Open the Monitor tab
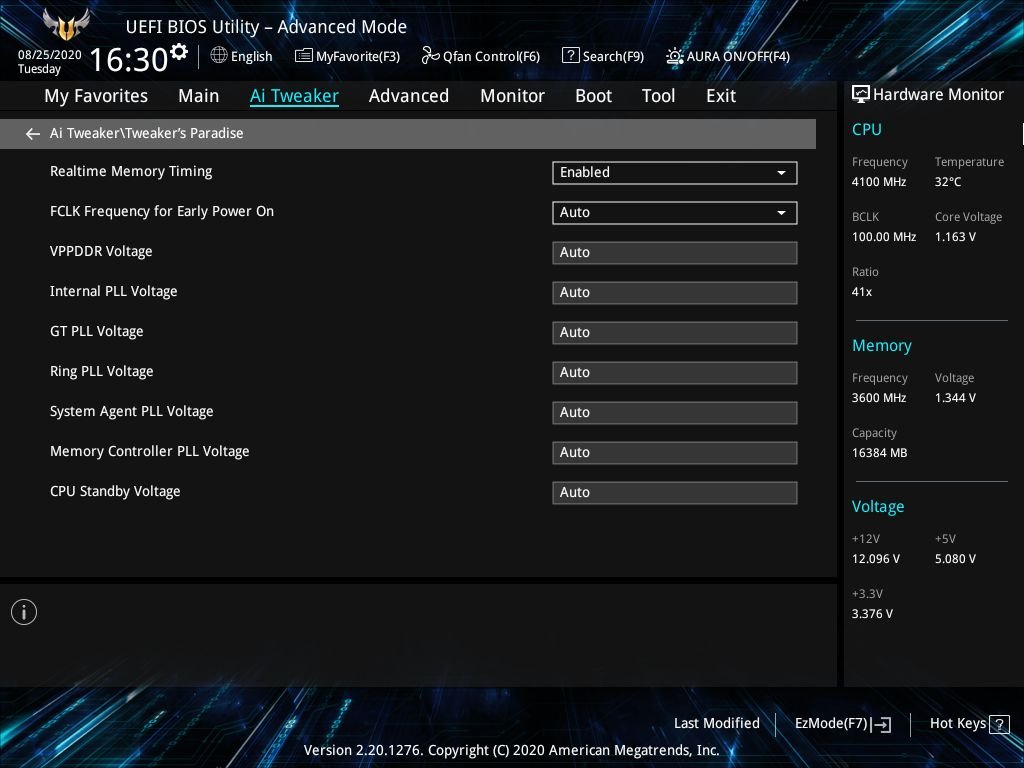 tap(513, 96)
